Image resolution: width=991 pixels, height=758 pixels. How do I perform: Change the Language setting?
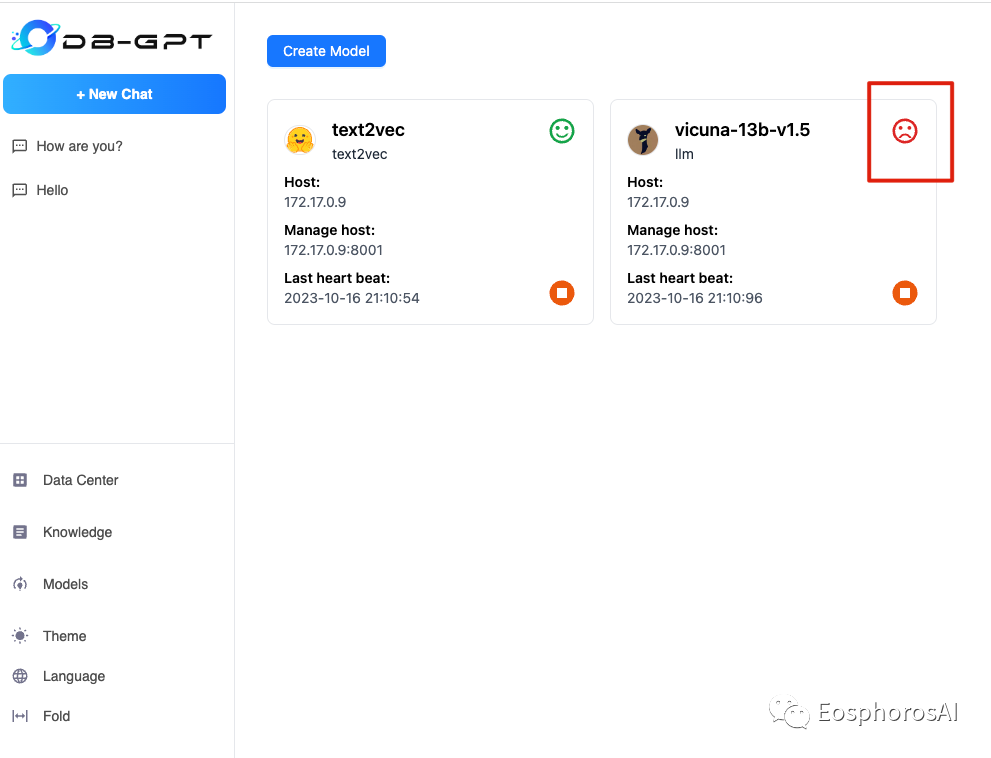click(x=74, y=676)
